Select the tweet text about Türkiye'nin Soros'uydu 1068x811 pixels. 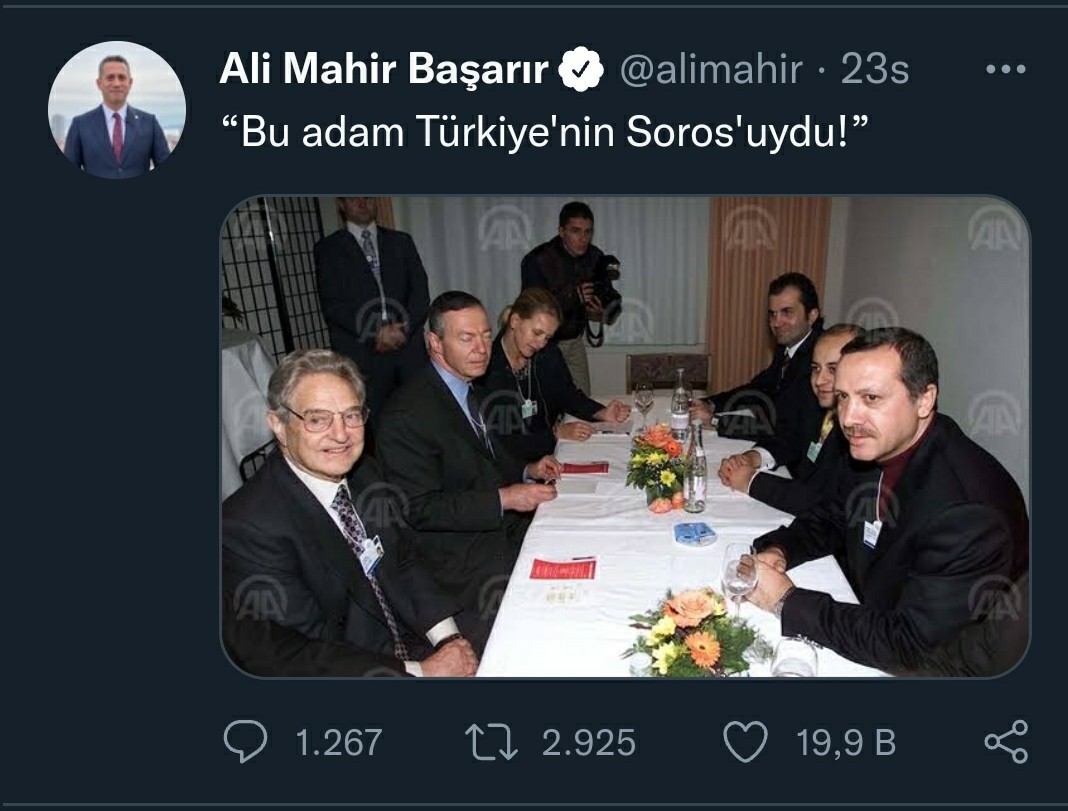pyautogui.click(x=546, y=131)
